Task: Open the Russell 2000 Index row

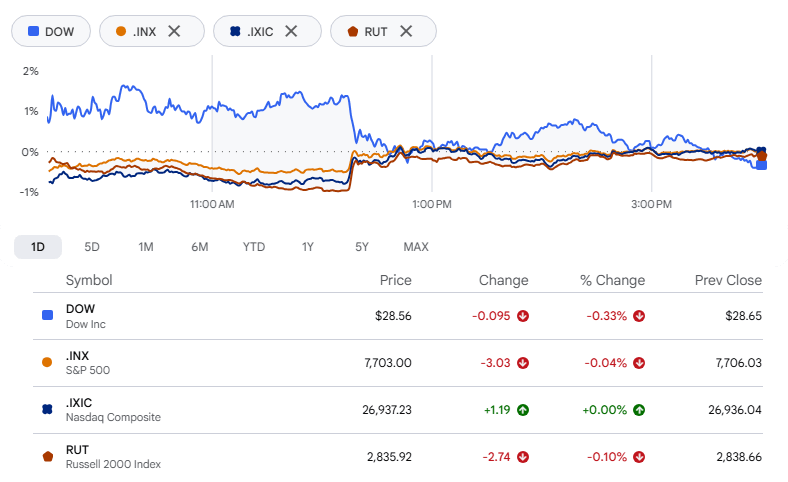Action: [398, 457]
